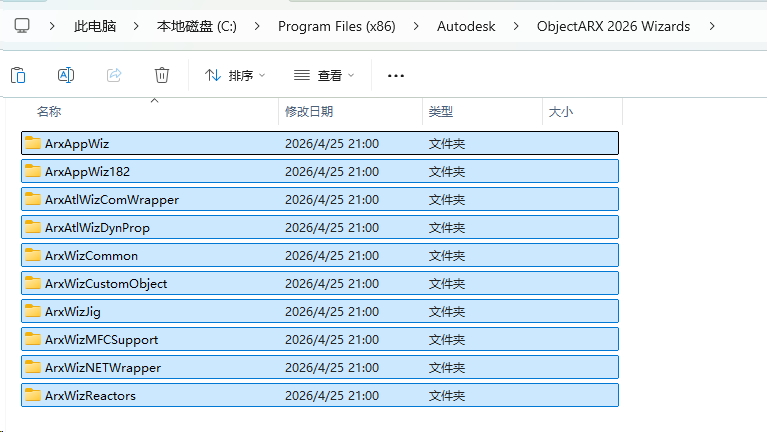Click folder icon of ArxWizCustomObject
767x432 pixels.
[x=33, y=283]
